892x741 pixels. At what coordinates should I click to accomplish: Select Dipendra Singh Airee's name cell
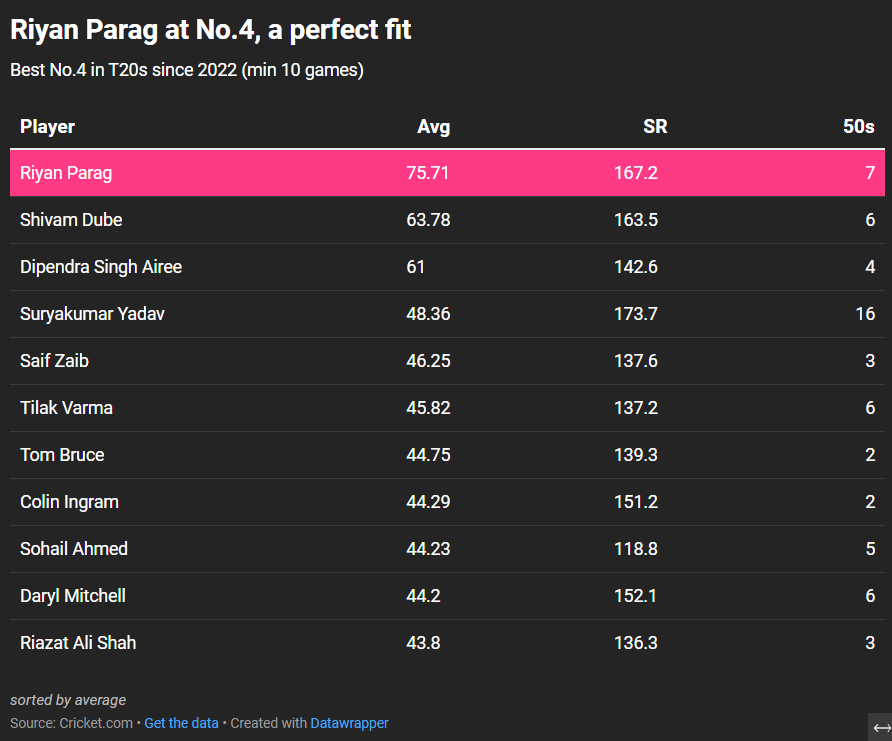101,267
